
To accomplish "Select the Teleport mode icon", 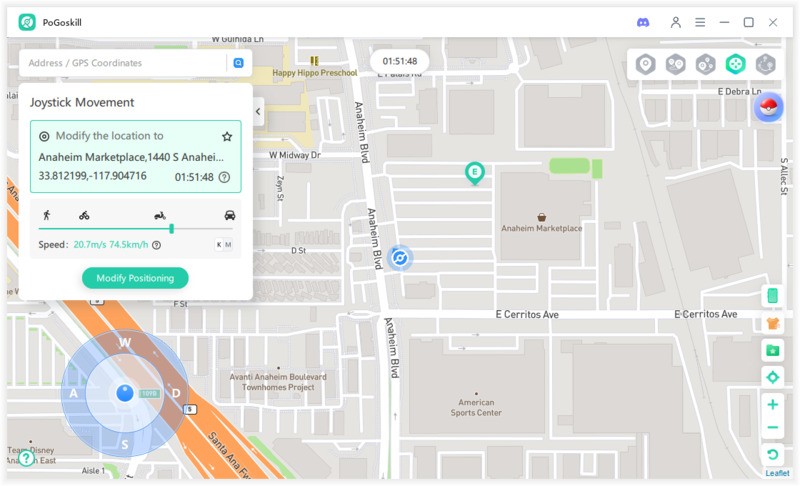I will tap(646, 64).
